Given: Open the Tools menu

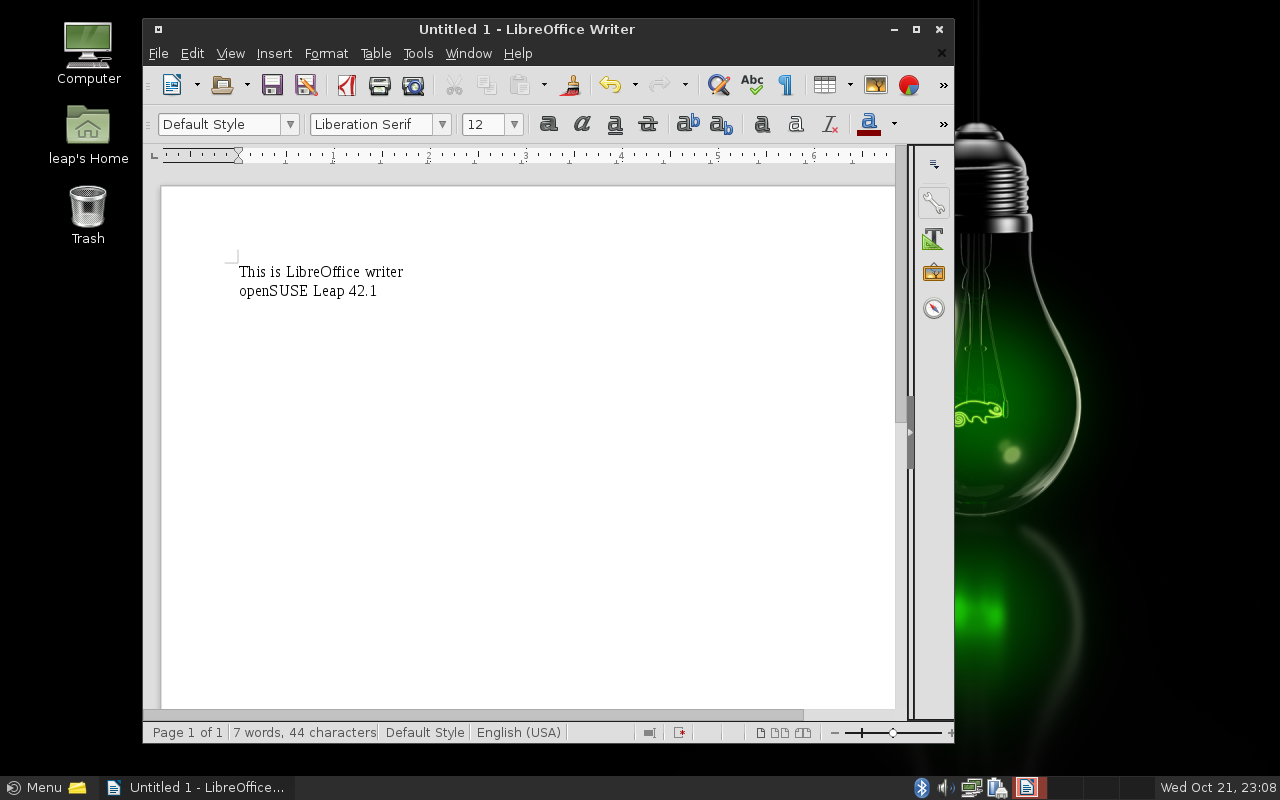Looking at the screenshot, I should pos(418,53).
